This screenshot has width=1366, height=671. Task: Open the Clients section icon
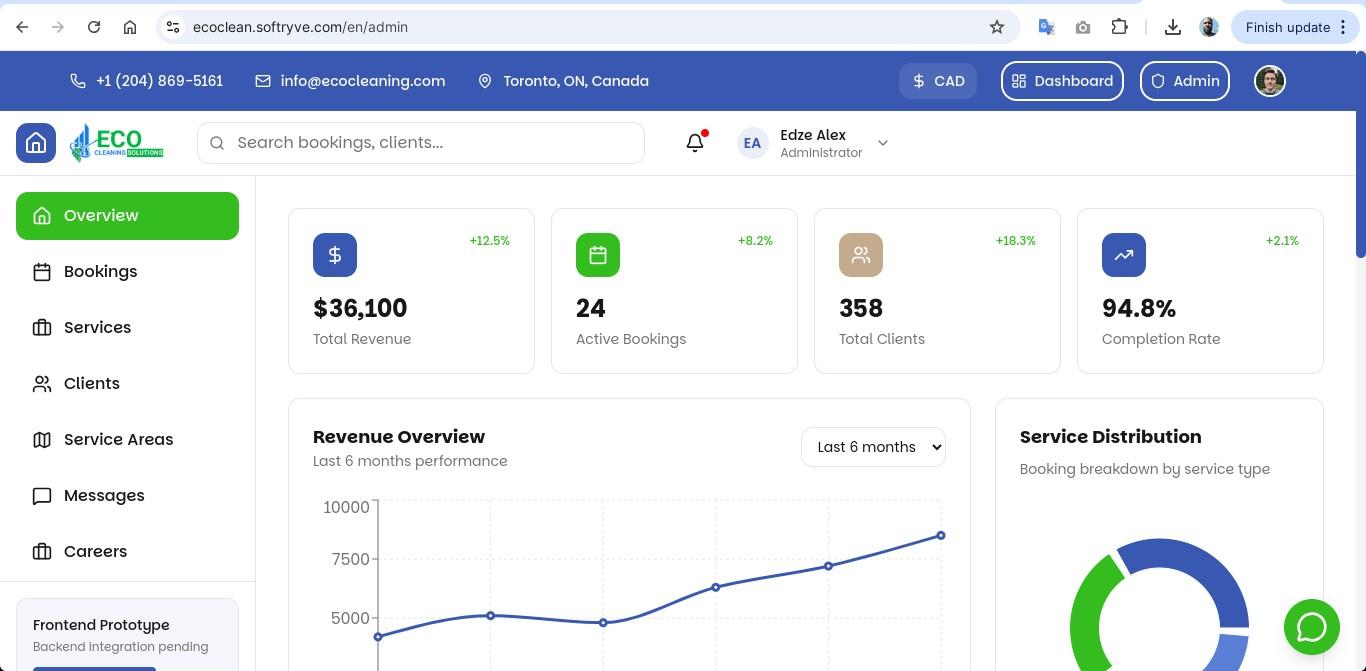(42, 383)
